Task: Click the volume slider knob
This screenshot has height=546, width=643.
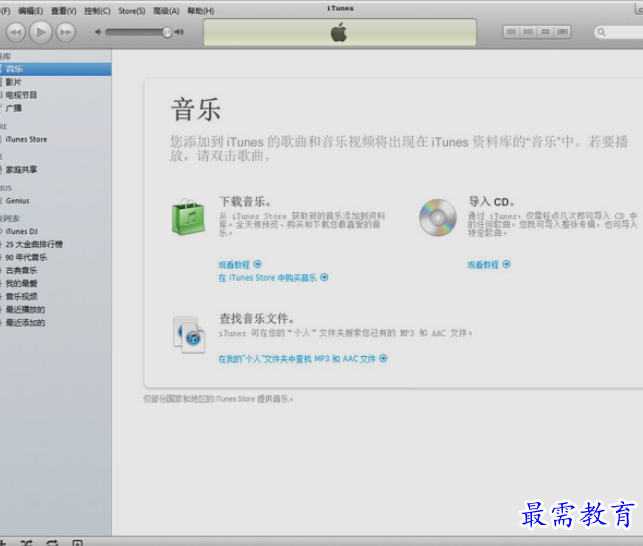Action: pyautogui.click(x=167, y=32)
